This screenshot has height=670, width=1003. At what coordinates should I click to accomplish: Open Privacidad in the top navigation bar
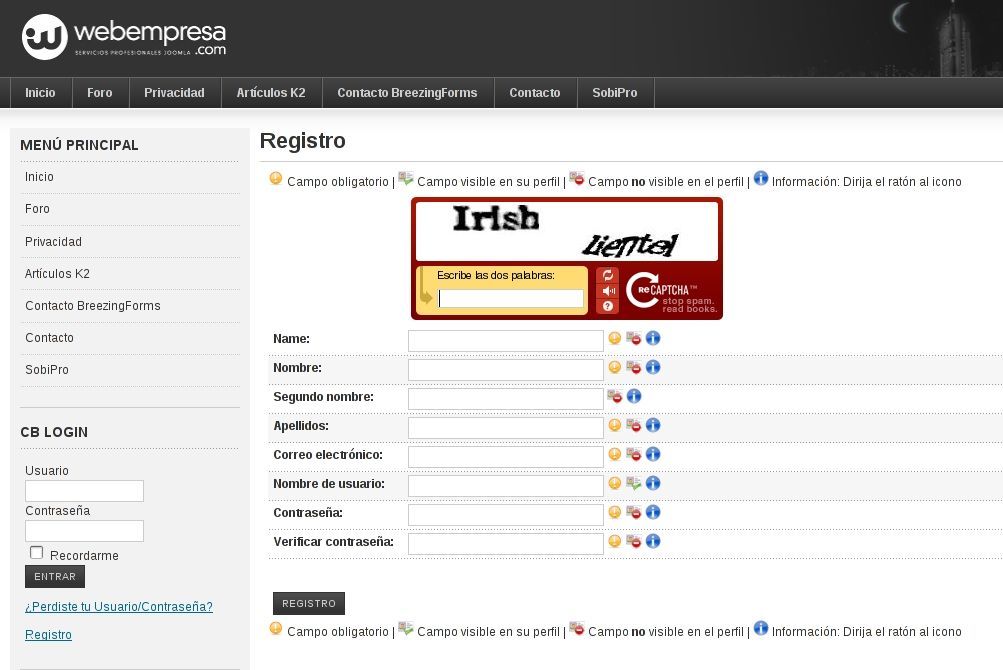[175, 93]
